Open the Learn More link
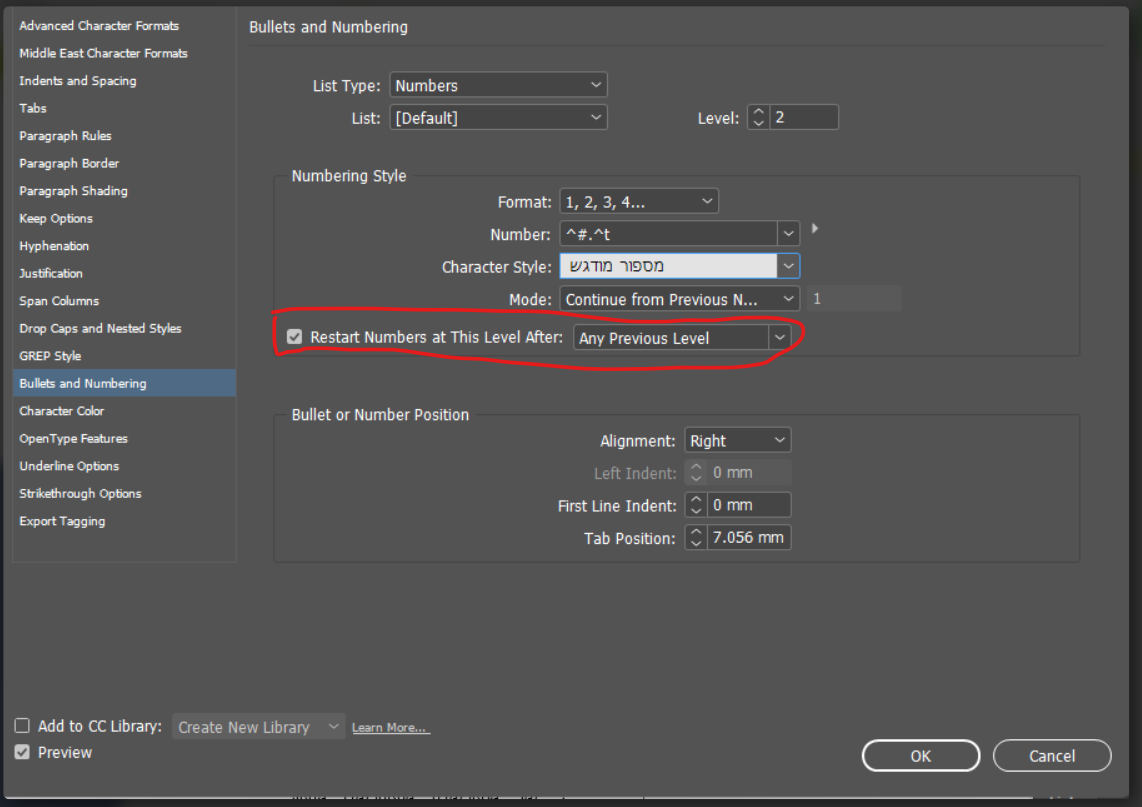Image resolution: width=1142 pixels, height=807 pixels. click(x=391, y=728)
